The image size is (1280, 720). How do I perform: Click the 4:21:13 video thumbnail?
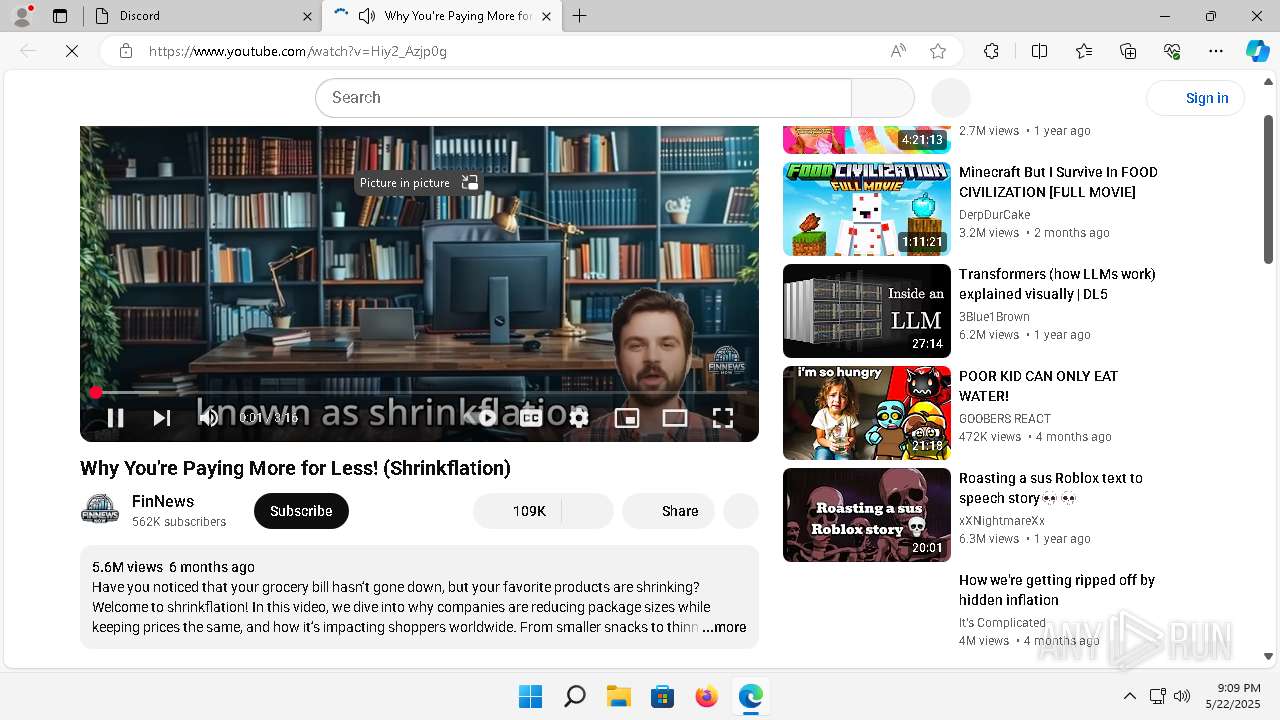(867, 139)
